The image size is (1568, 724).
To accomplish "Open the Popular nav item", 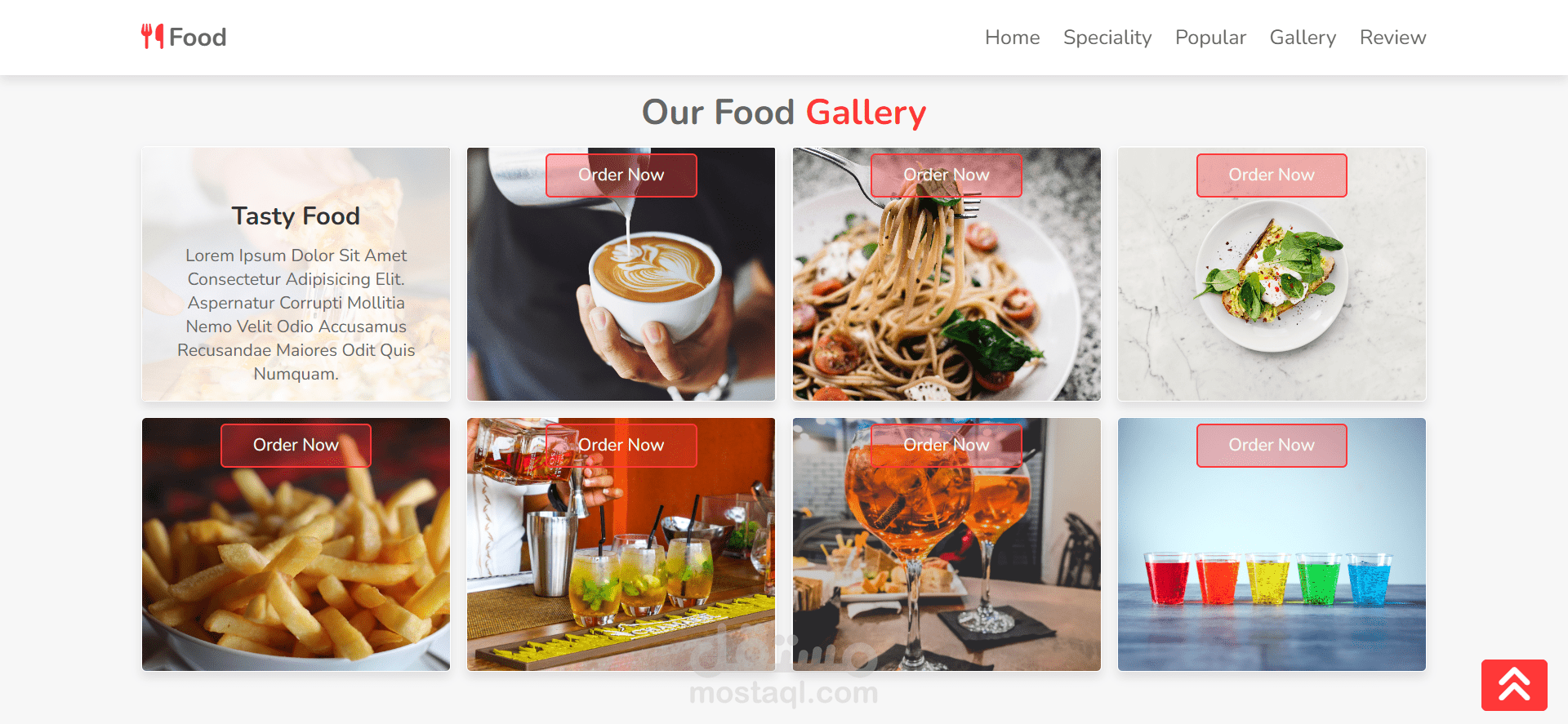I will click(1210, 38).
